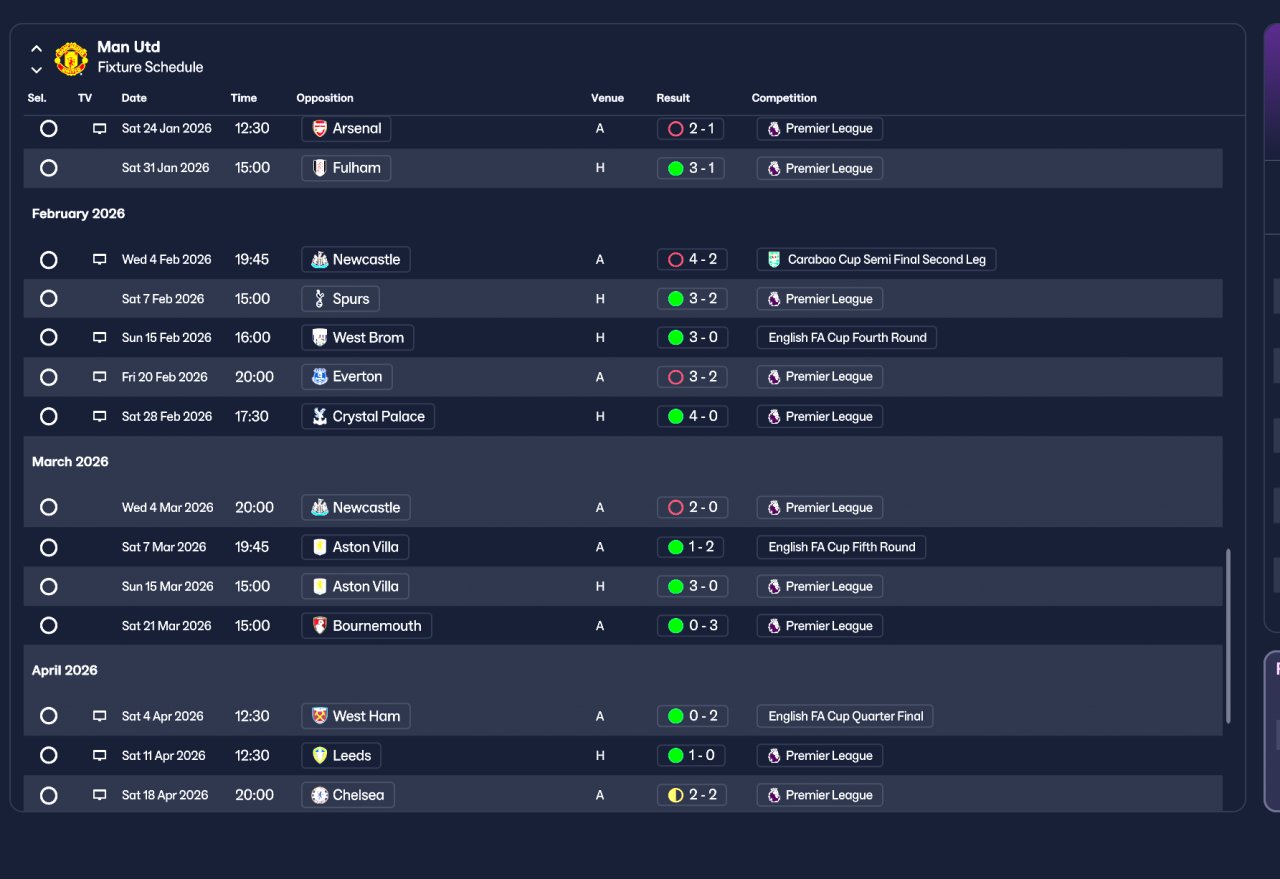Open the 3 - 1 result against Fulham
The image size is (1280, 879).
(x=691, y=168)
